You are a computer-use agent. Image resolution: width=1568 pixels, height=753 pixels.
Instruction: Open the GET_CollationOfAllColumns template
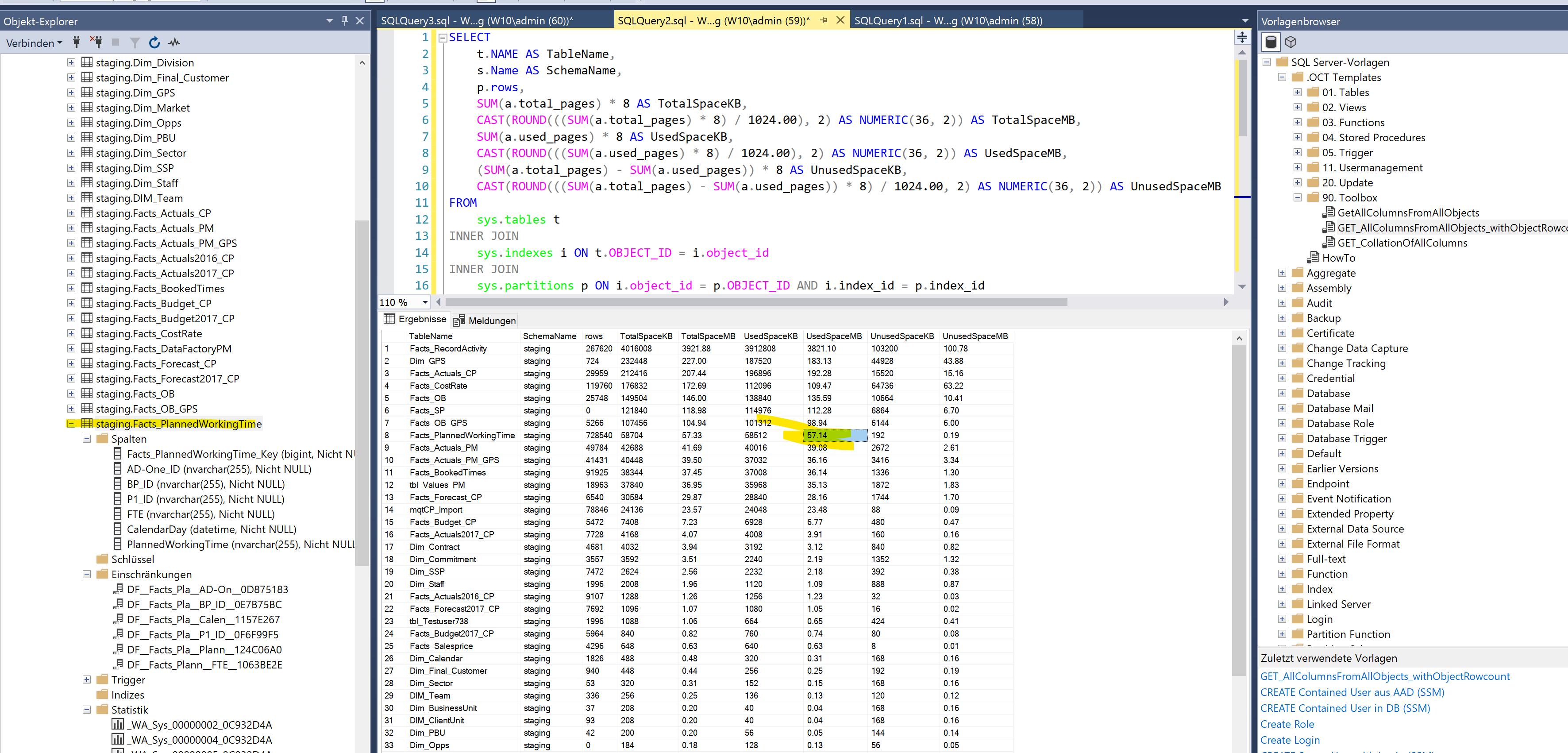pos(1402,243)
